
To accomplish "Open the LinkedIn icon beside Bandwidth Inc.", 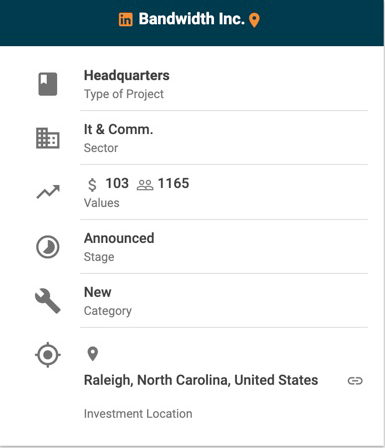I will (126, 19).
